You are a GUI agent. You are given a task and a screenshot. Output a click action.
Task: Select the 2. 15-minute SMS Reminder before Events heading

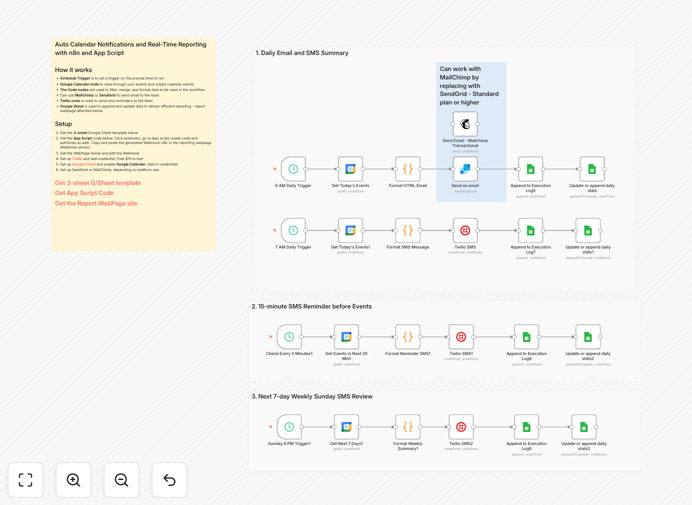[312, 306]
